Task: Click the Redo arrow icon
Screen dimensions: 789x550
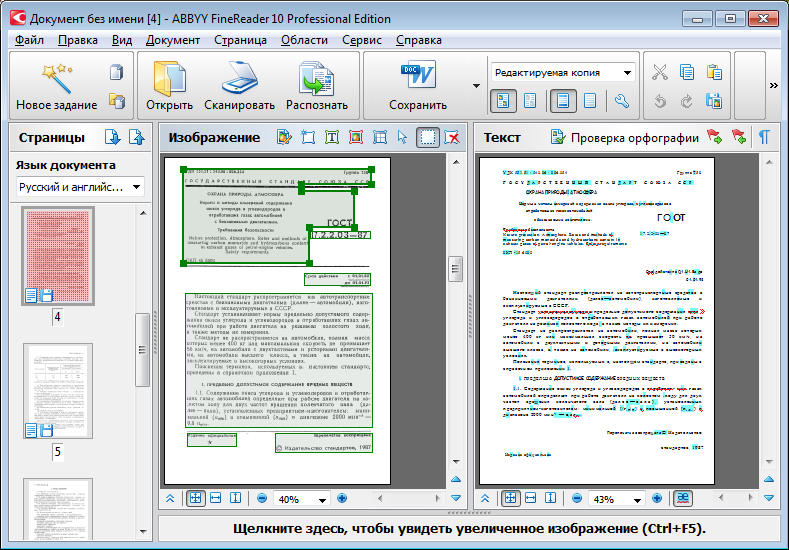Action: tap(687, 101)
